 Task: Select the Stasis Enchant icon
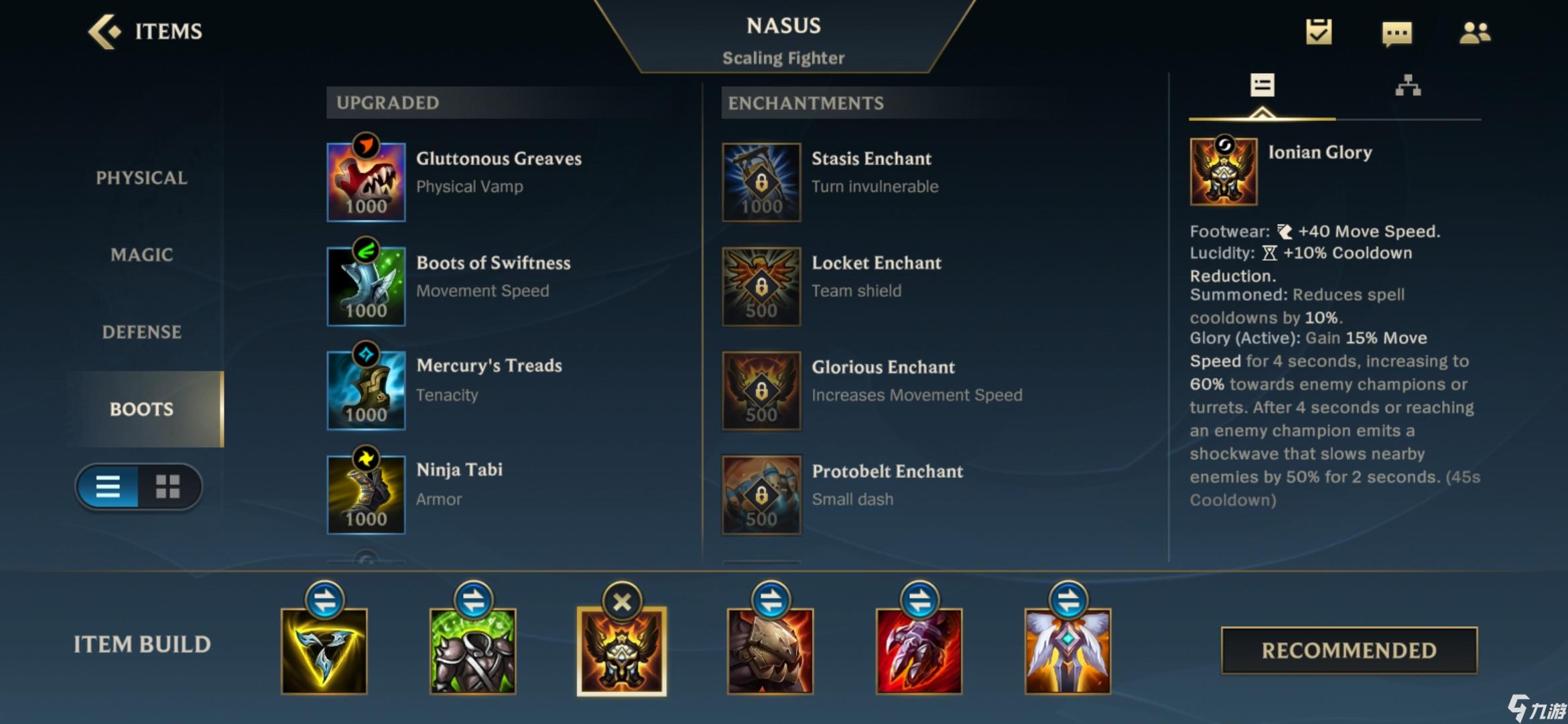pos(761,182)
